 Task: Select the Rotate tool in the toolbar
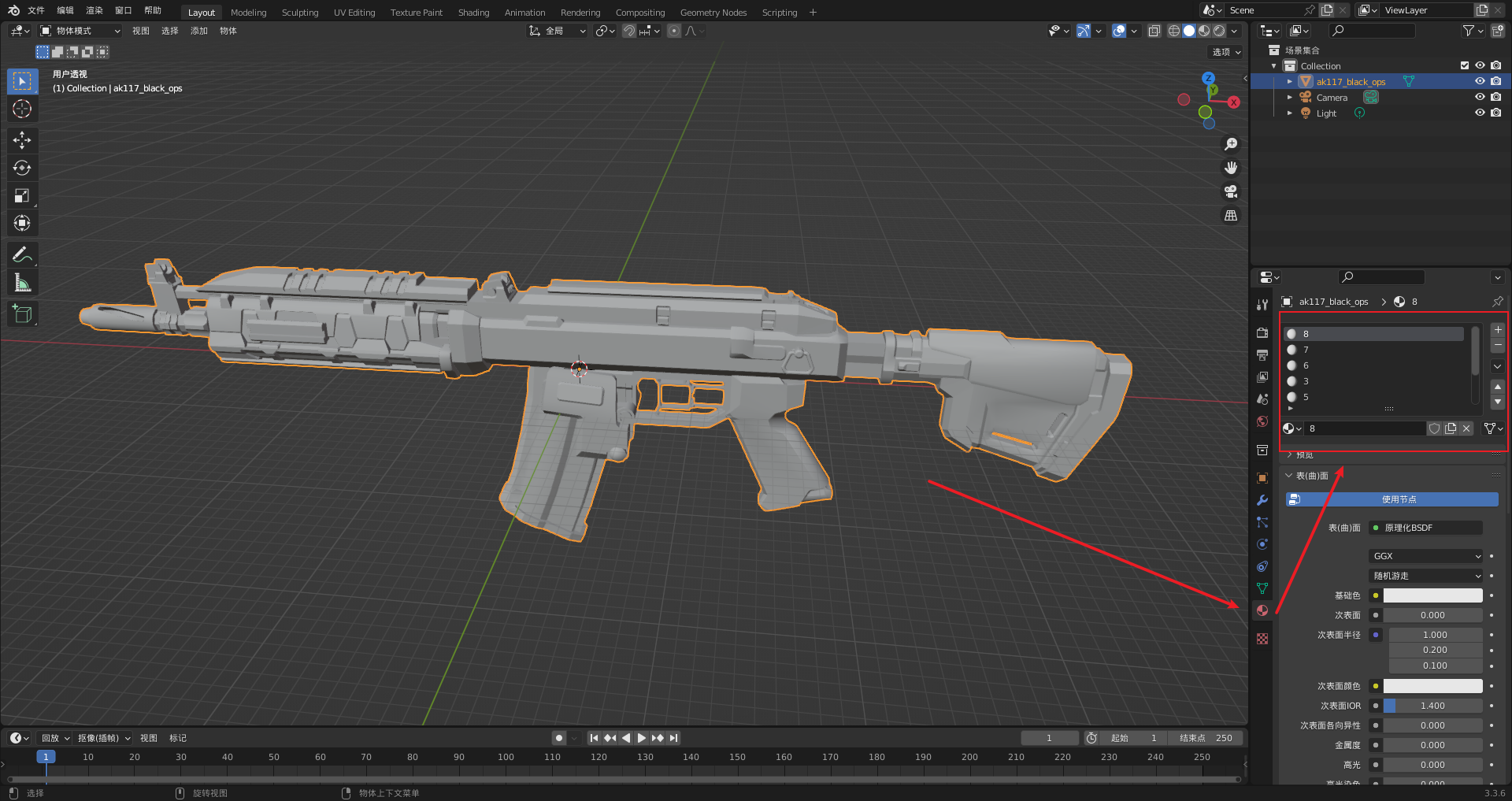22,168
